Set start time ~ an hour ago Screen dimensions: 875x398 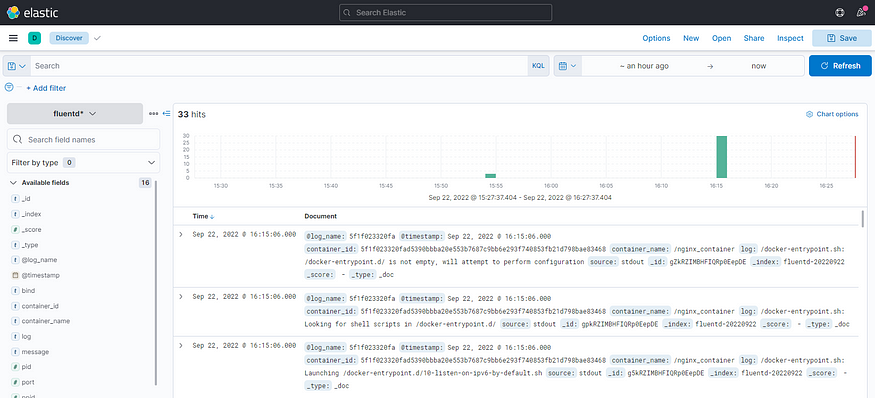pos(644,66)
